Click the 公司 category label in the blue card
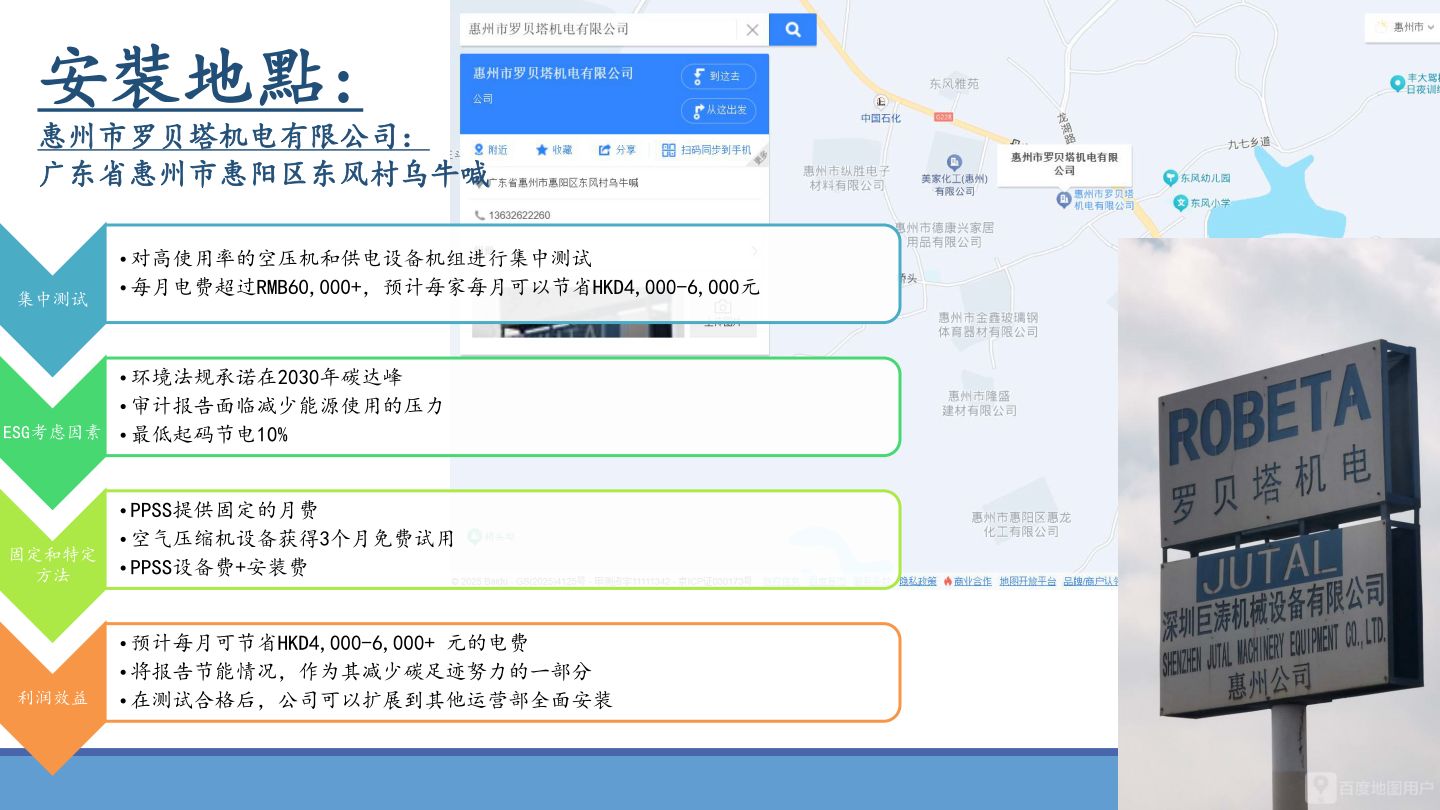1440x810 pixels. 483,99
